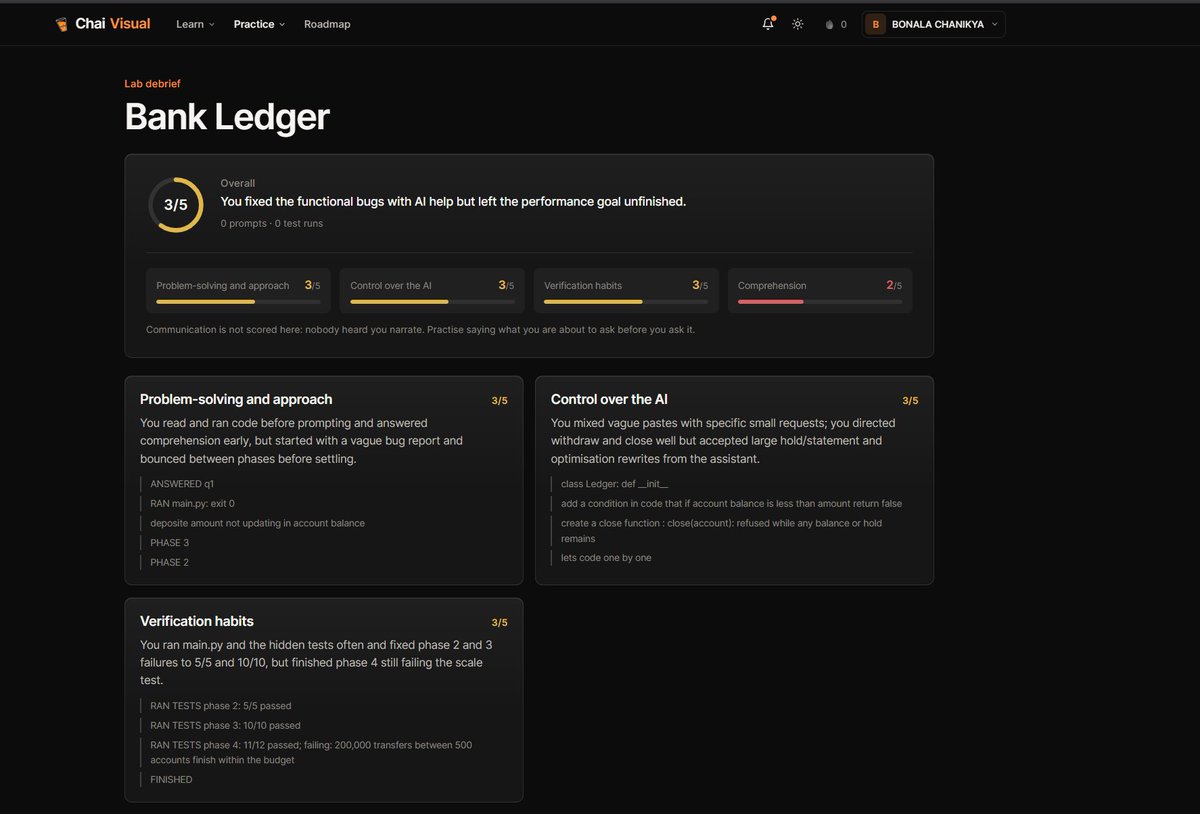This screenshot has width=1200, height=814.
Task: Click the '0 prompts · 0 test runs' text
Action: (272, 224)
